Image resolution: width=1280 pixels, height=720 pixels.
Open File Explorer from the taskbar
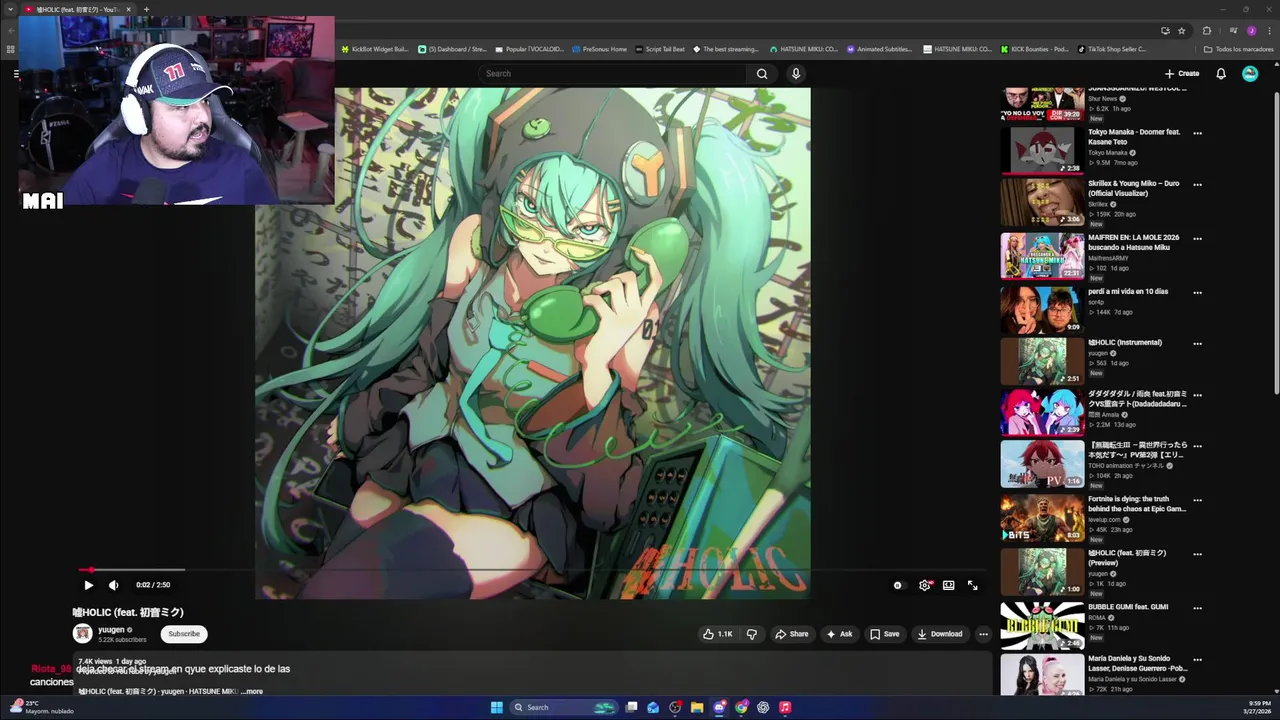coord(697,707)
